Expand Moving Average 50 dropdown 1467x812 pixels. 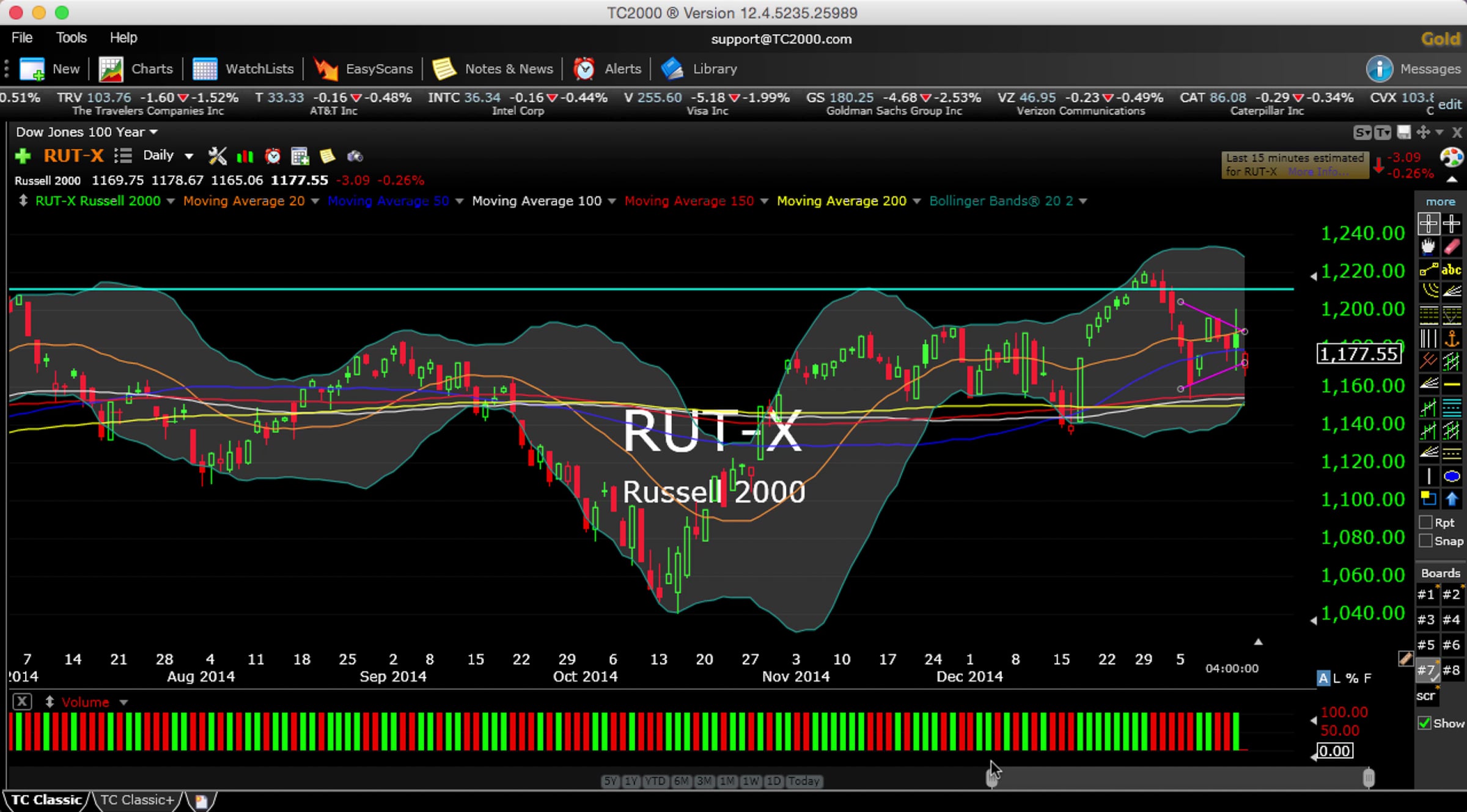(x=459, y=201)
